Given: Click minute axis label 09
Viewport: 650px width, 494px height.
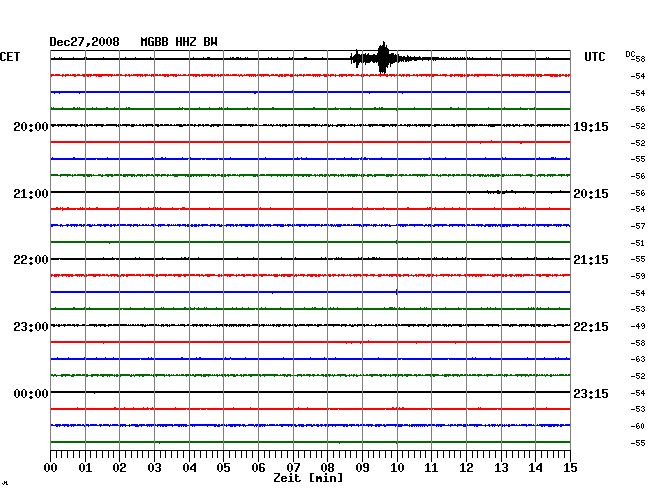Looking at the screenshot, I should [x=362, y=468].
